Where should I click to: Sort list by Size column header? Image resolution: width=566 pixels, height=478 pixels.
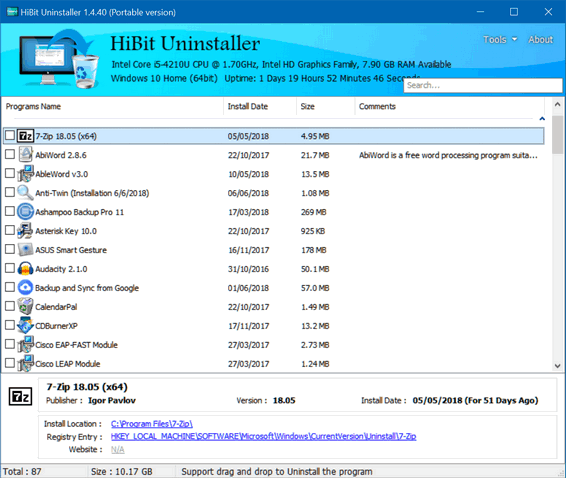(308, 107)
